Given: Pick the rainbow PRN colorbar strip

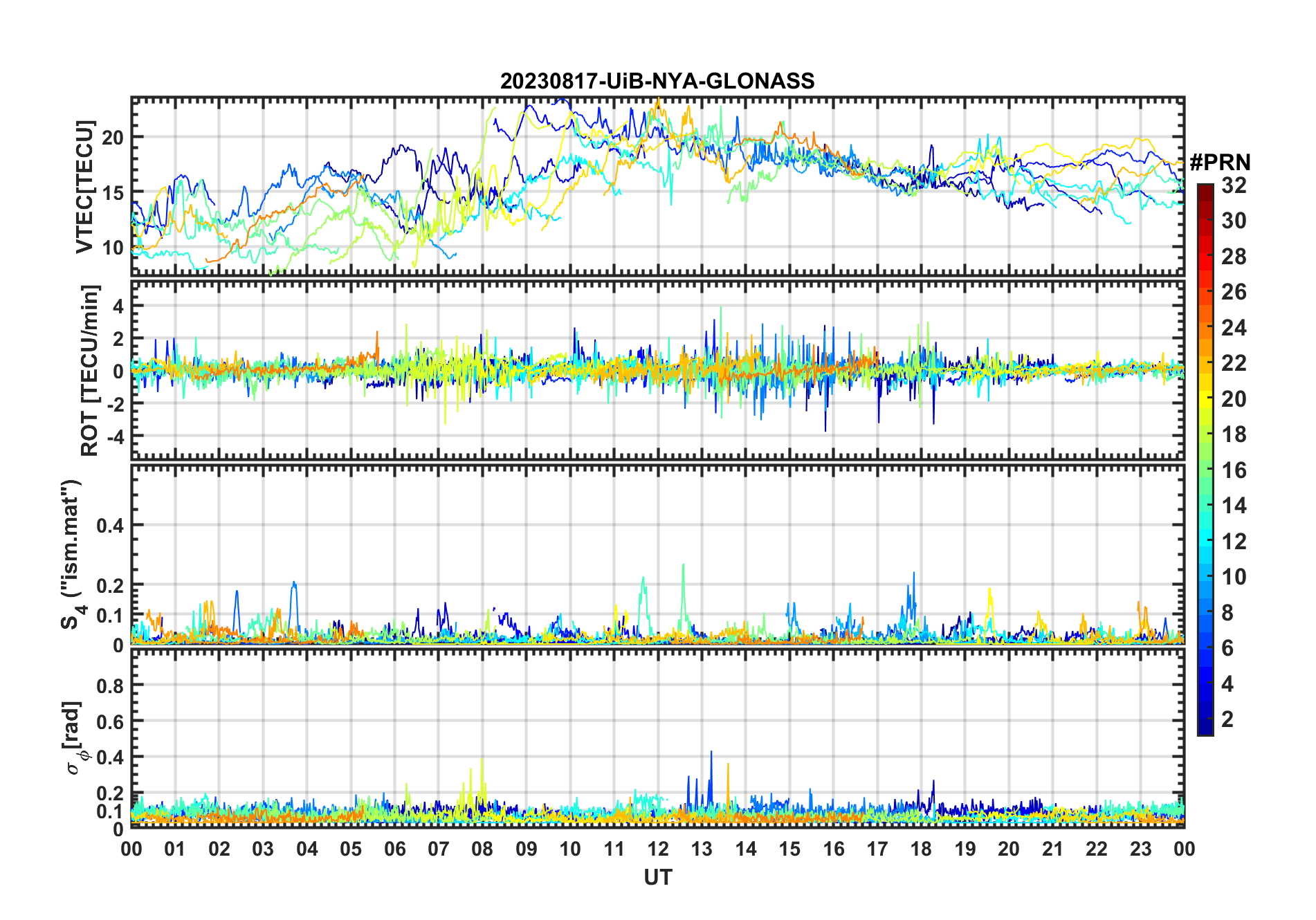Looking at the screenshot, I should point(1205,459).
